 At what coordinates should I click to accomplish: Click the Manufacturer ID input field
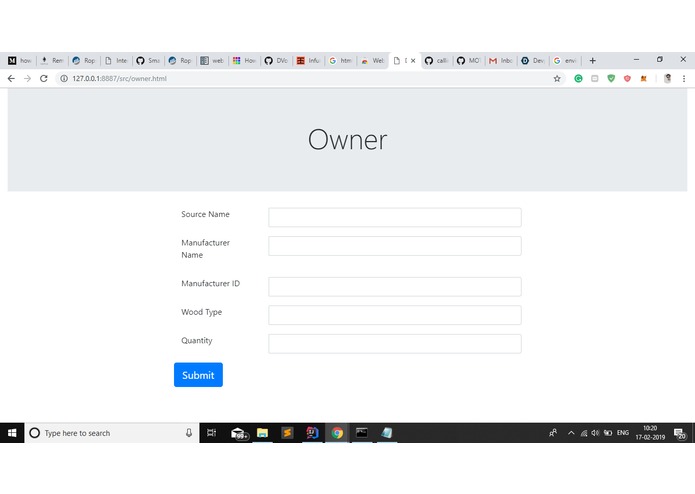pos(394,287)
